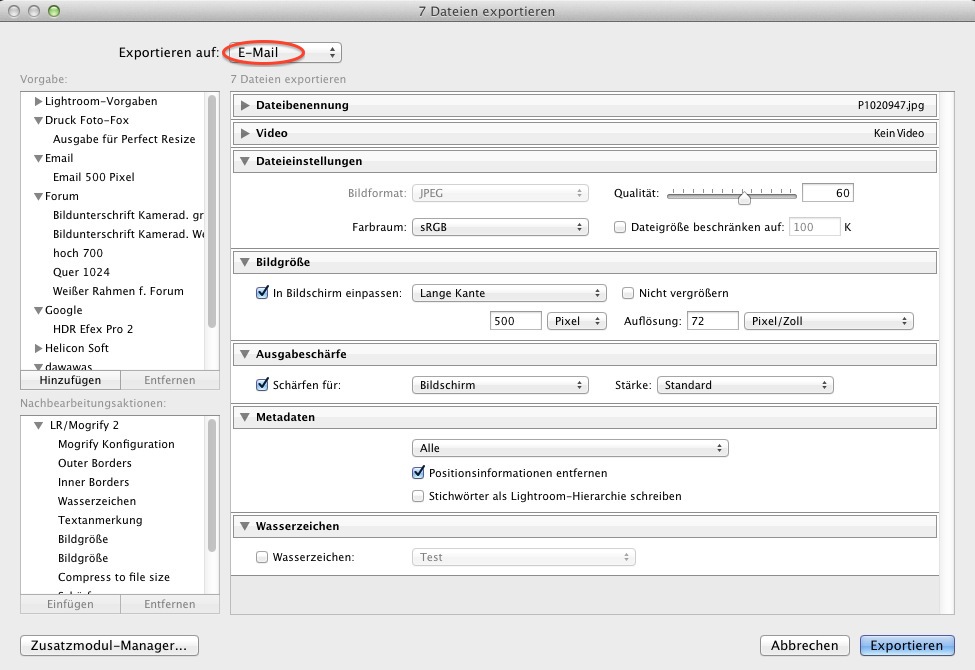Collapse the Bildgröße section triangle
The image size is (975, 670).
pyautogui.click(x=244, y=263)
